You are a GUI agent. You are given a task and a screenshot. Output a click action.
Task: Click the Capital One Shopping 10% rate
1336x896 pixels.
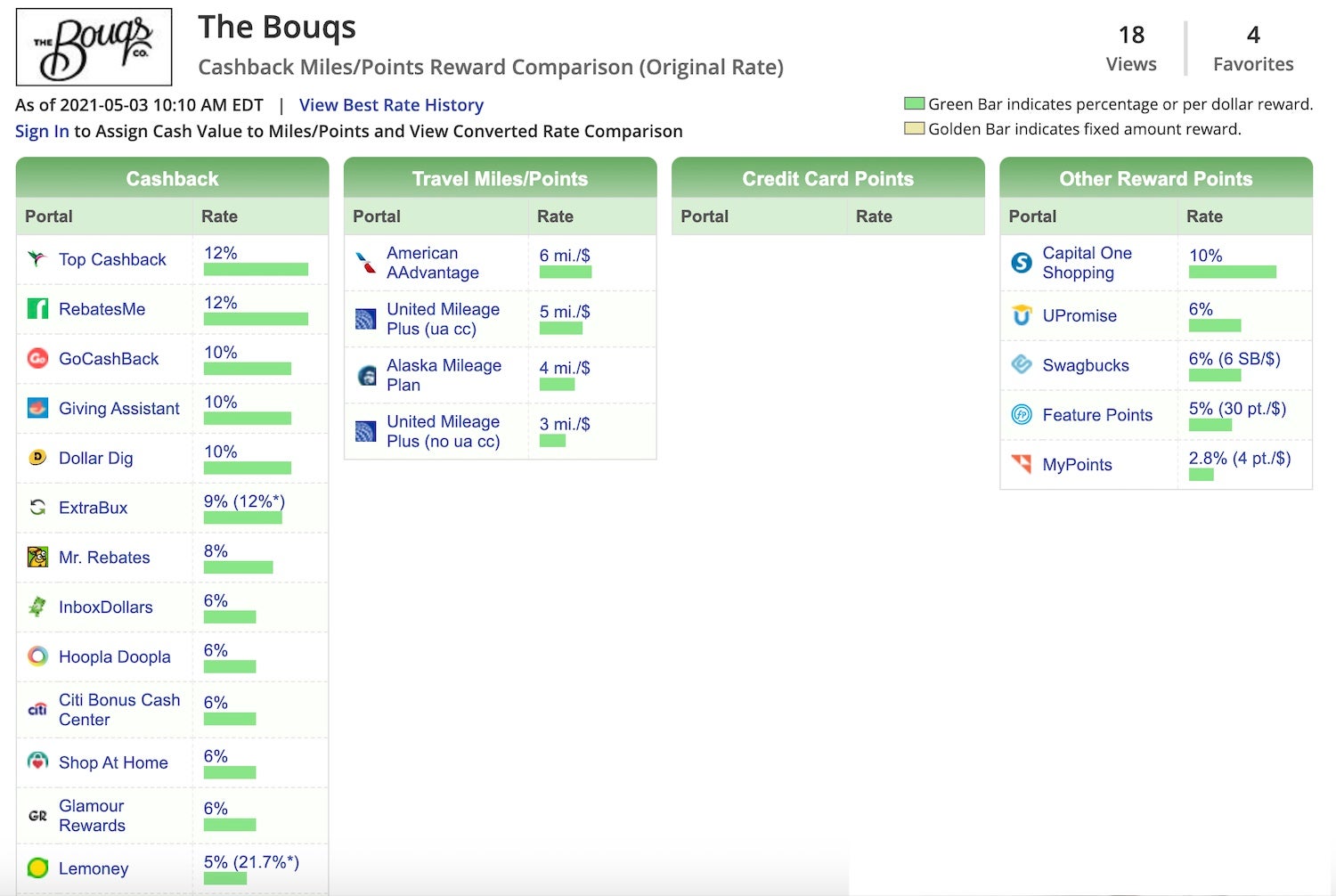tap(1206, 256)
